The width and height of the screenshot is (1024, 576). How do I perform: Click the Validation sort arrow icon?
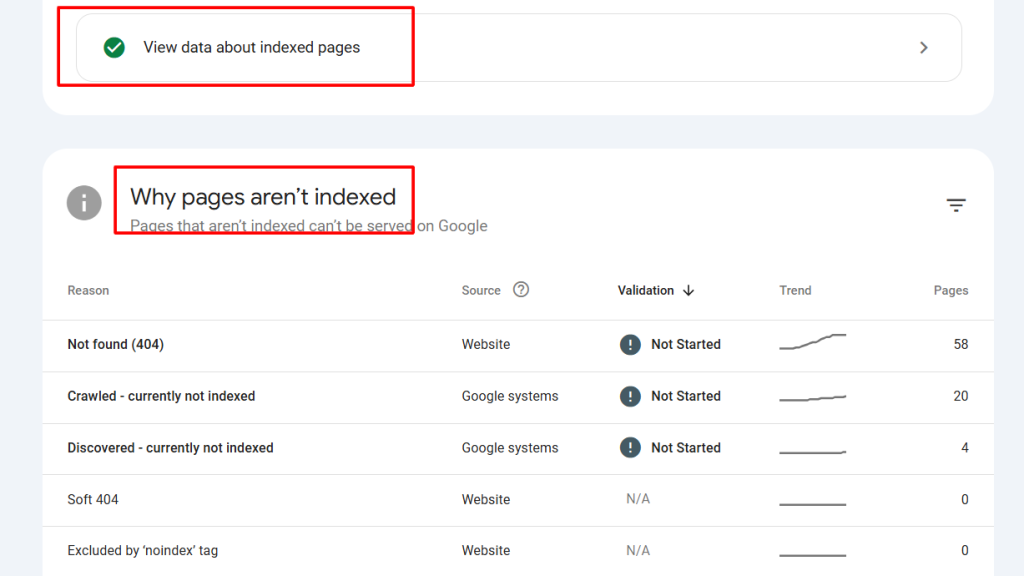coord(689,290)
